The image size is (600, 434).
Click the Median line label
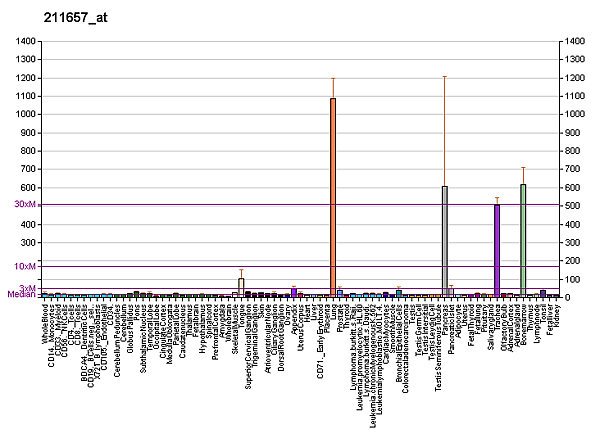click(x=21, y=295)
